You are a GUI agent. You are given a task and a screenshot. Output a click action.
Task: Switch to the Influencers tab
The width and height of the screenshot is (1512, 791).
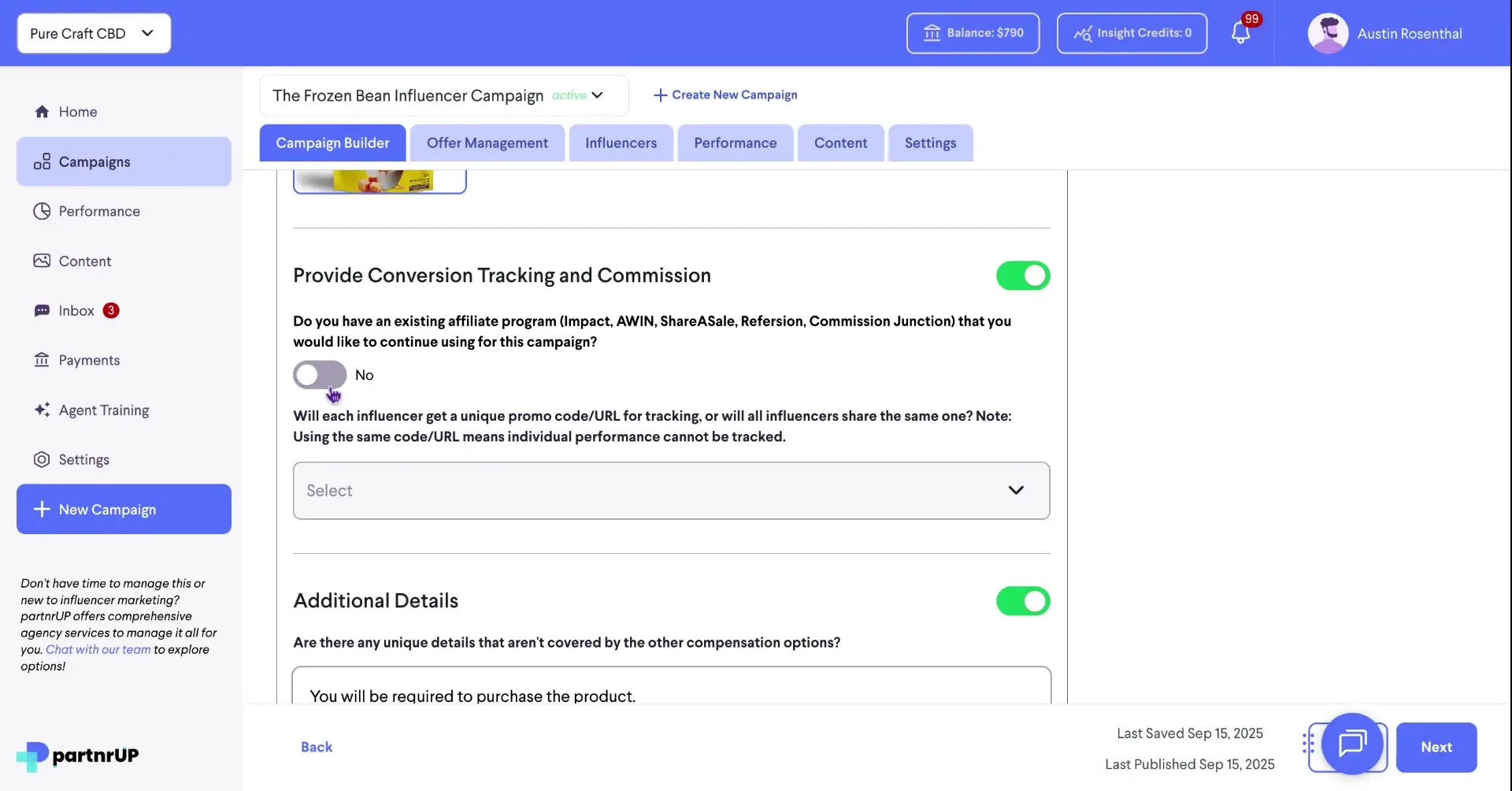click(621, 143)
